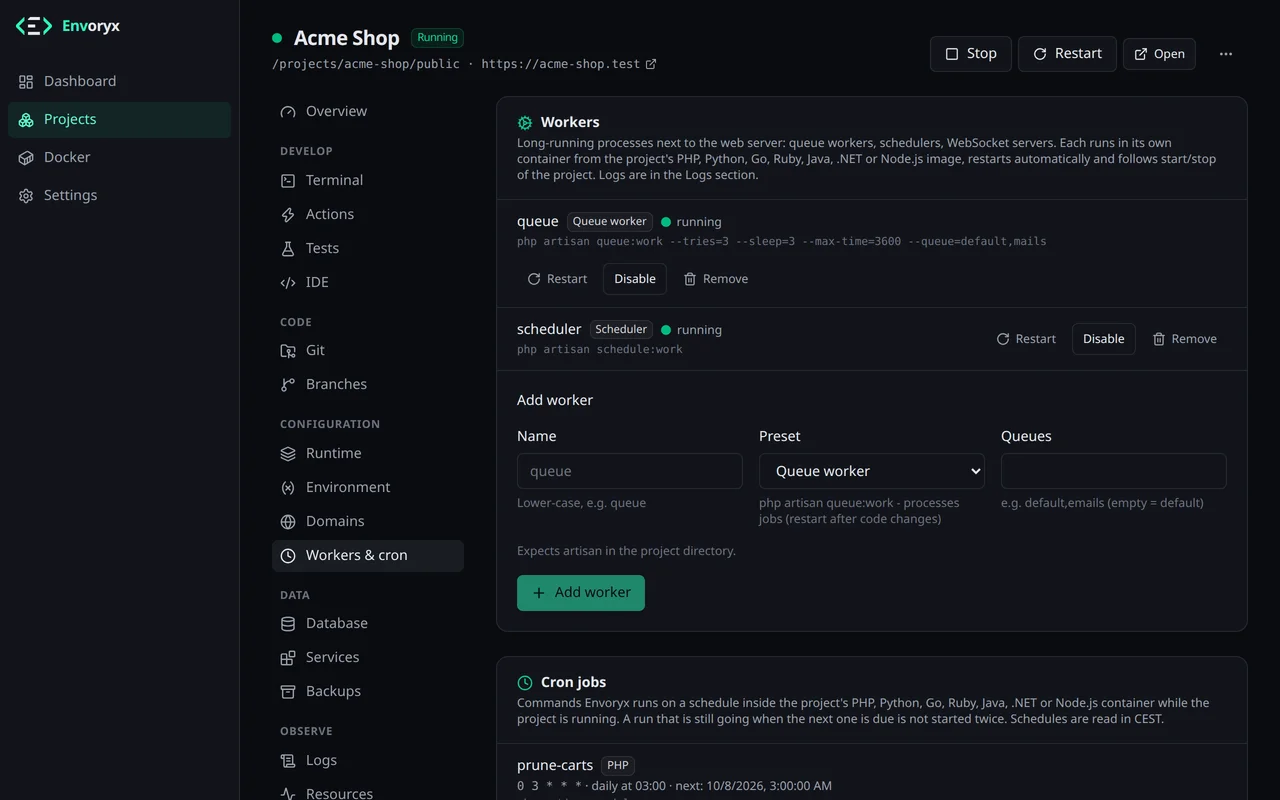
Task: Open the Database section
Action: click(x=368, y=623)
